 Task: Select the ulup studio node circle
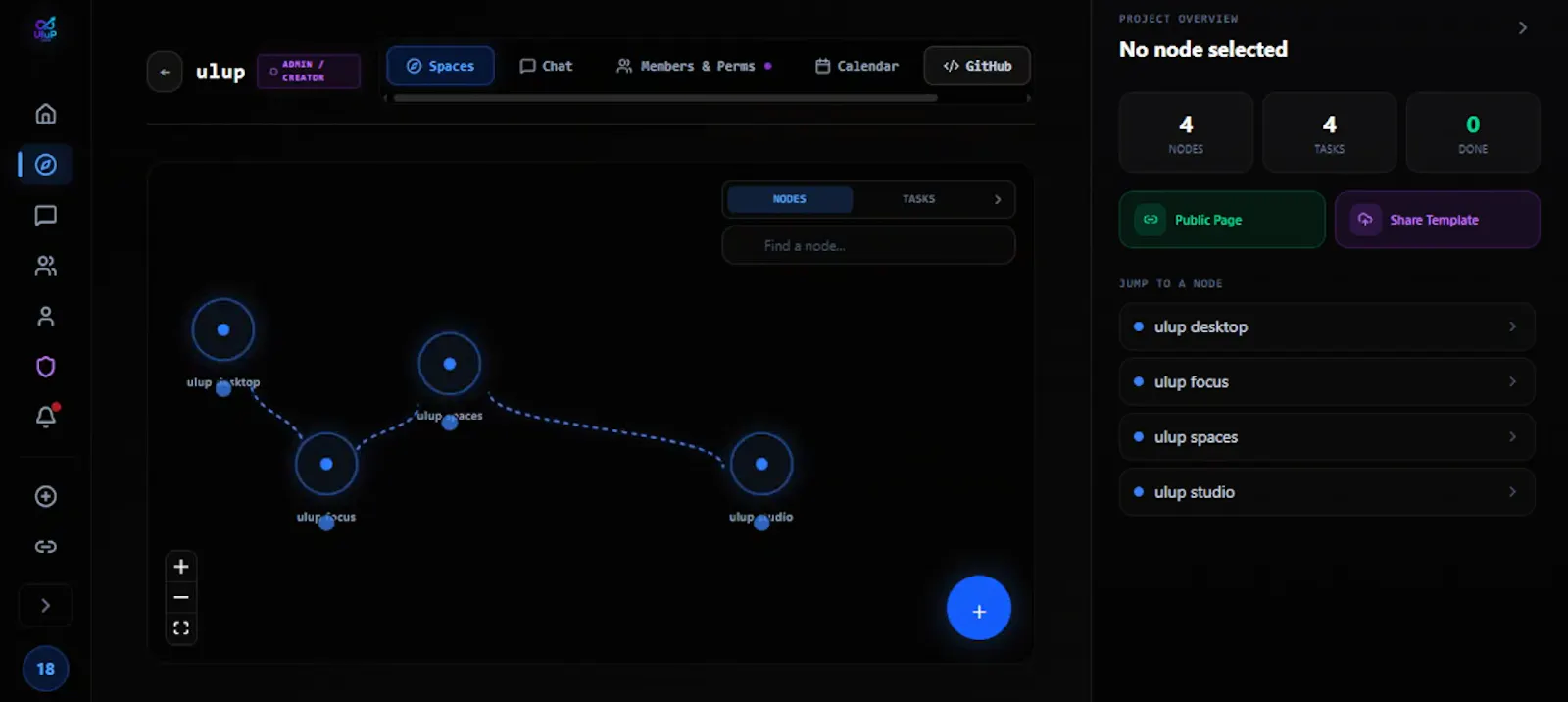point(761,464)
